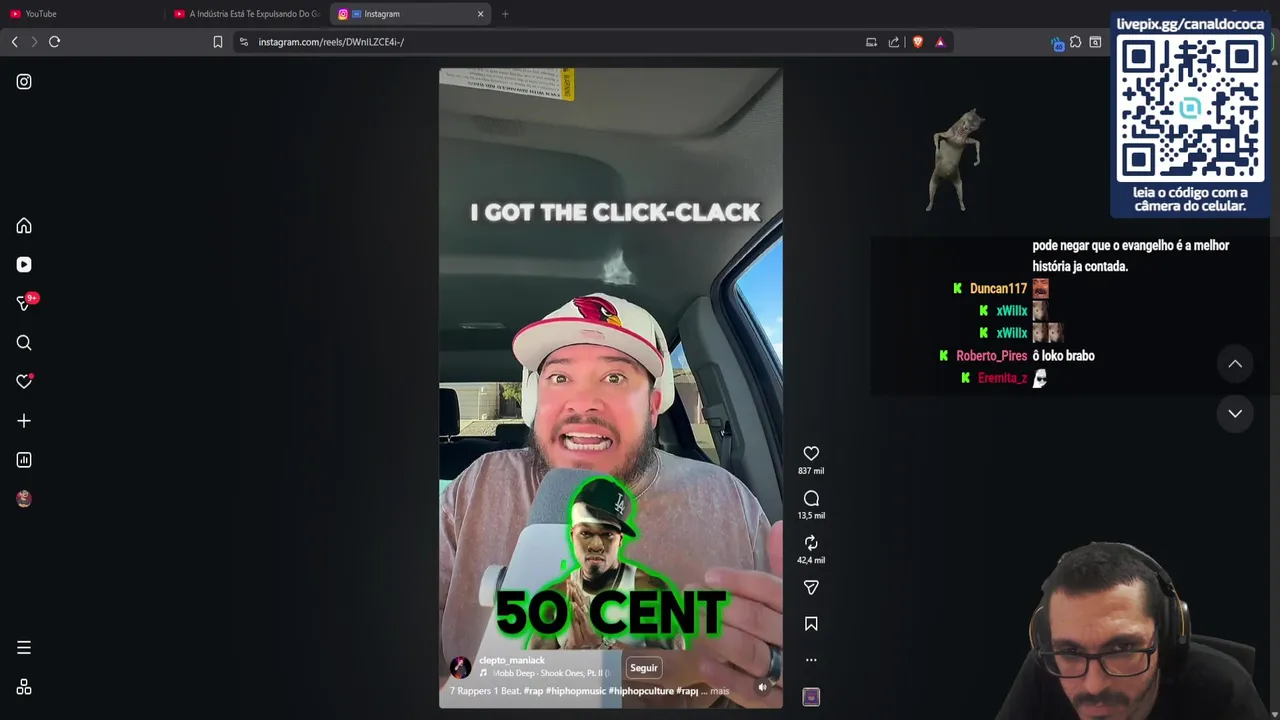1280x720 pixels.
Task: Click Duncan117 username in chat overlay
Action: point(998,289)
